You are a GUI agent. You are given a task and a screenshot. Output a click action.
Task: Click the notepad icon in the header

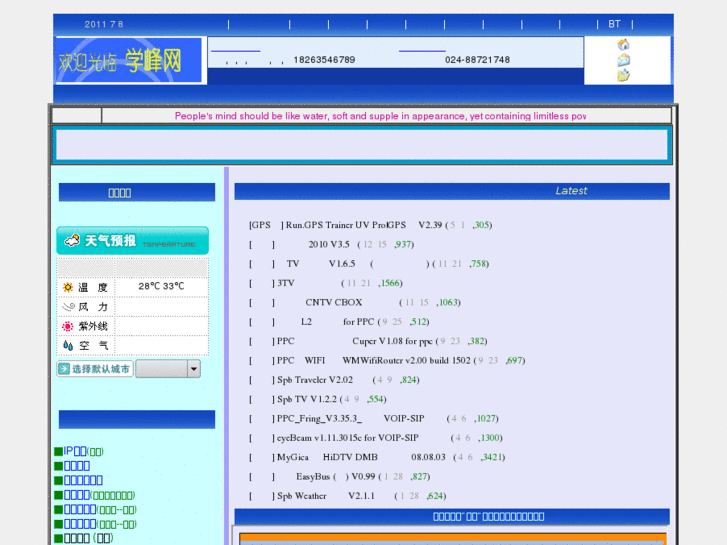click(623, 75)
